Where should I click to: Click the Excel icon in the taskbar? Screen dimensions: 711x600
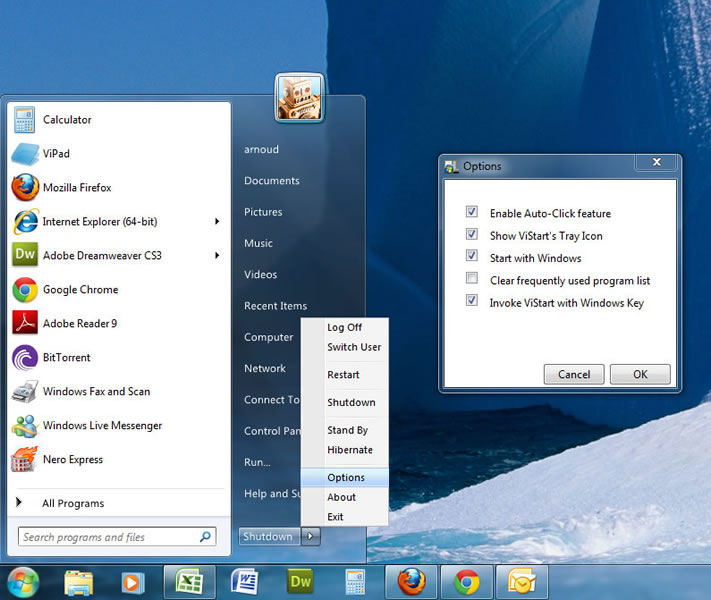[x=189, y=581]
